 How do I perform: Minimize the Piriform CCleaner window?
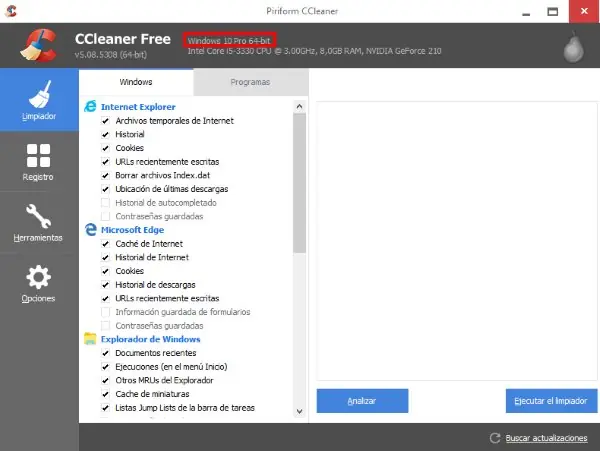pos(526,12)
